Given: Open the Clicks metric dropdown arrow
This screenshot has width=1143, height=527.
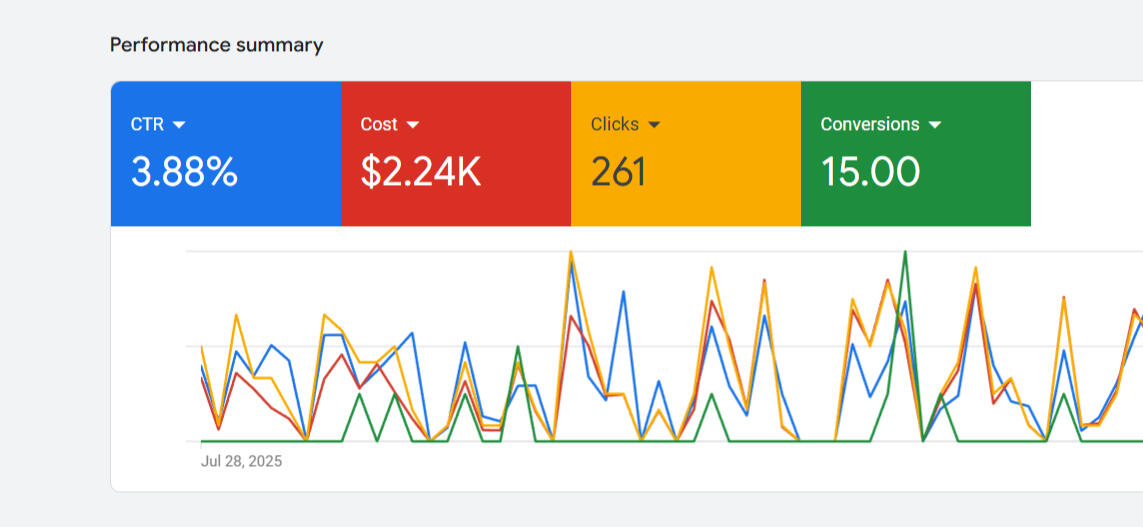Looking at the screenshot, I should pyautogui.click(x=654, y=125).
